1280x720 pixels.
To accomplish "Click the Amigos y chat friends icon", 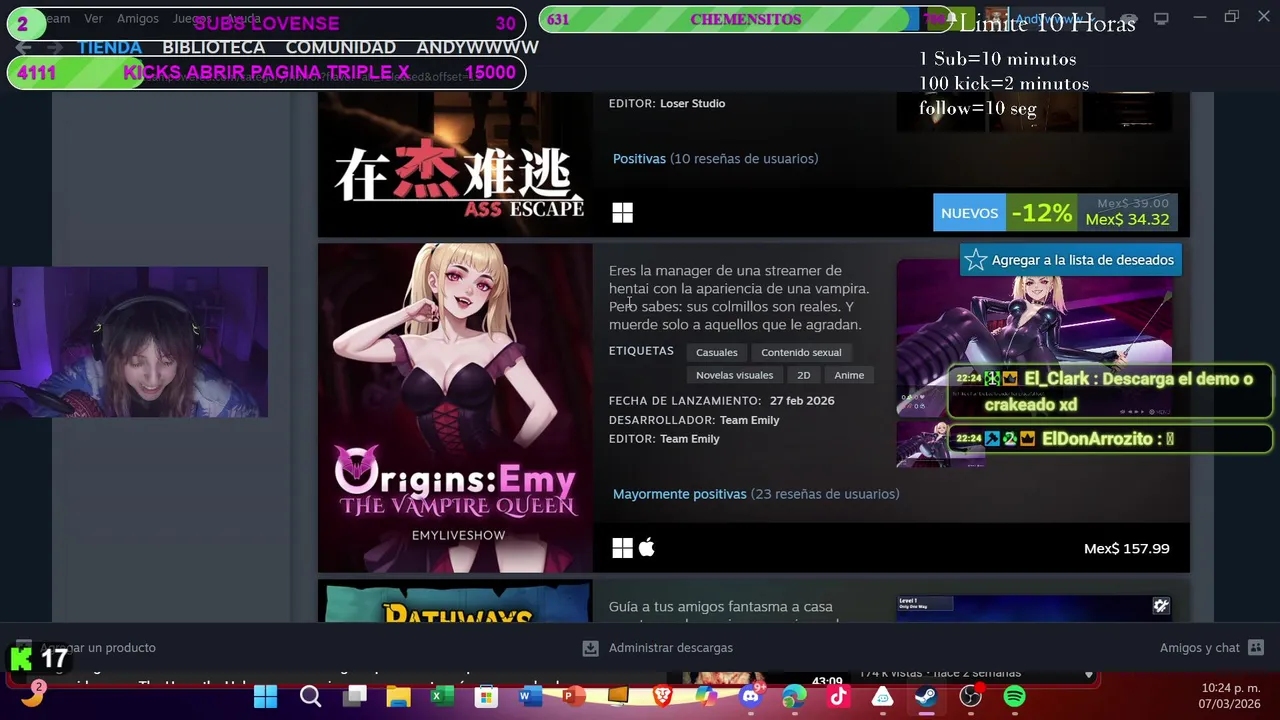I will [1256, 648].
